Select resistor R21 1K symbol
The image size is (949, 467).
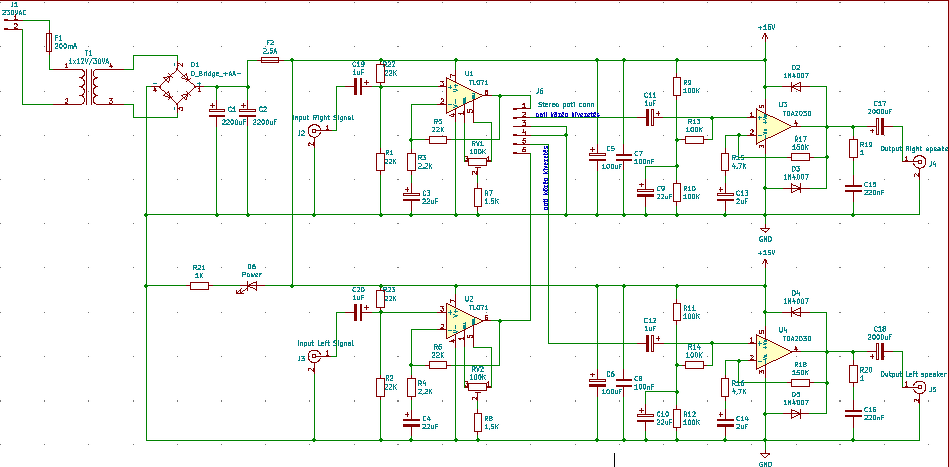[199, 286]
